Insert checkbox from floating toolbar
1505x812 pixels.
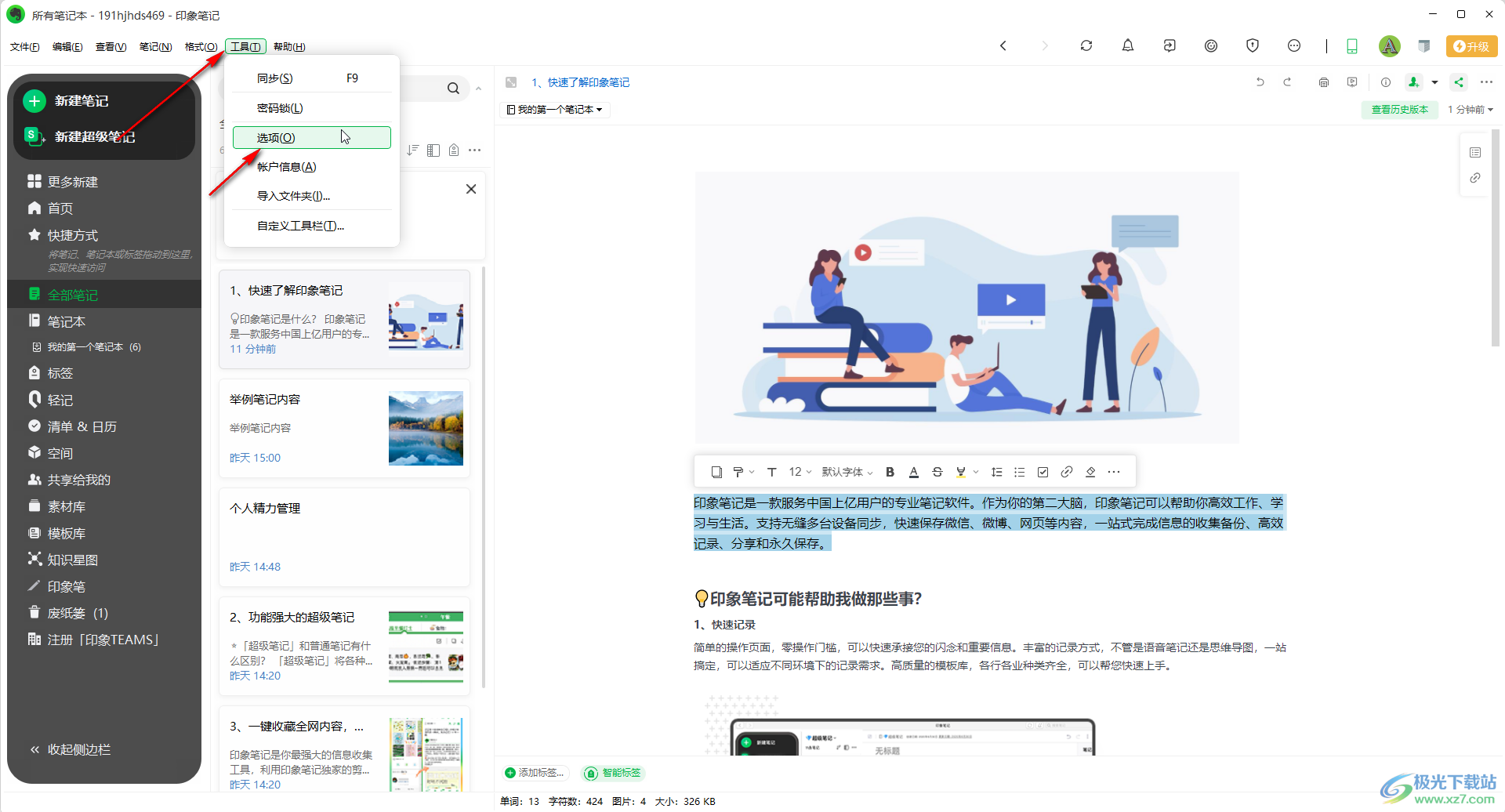pos(1043,472)
